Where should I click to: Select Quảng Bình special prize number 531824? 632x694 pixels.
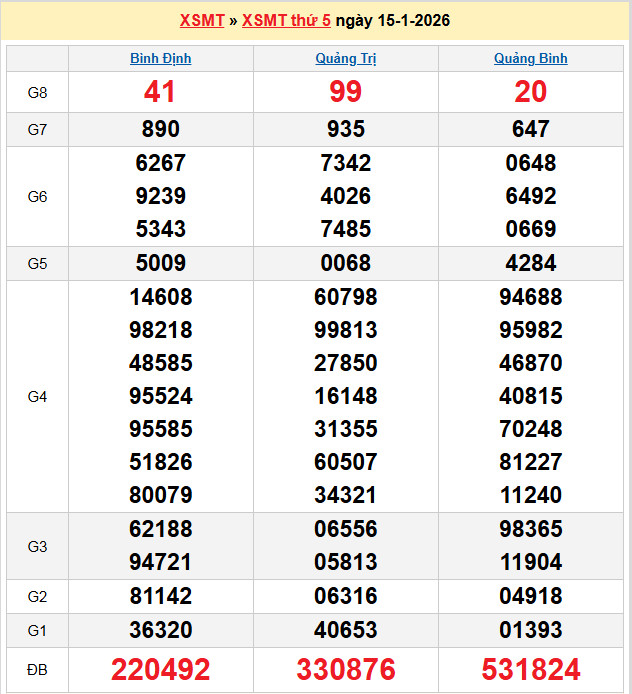pyautogui.click(x=530, y=669)
